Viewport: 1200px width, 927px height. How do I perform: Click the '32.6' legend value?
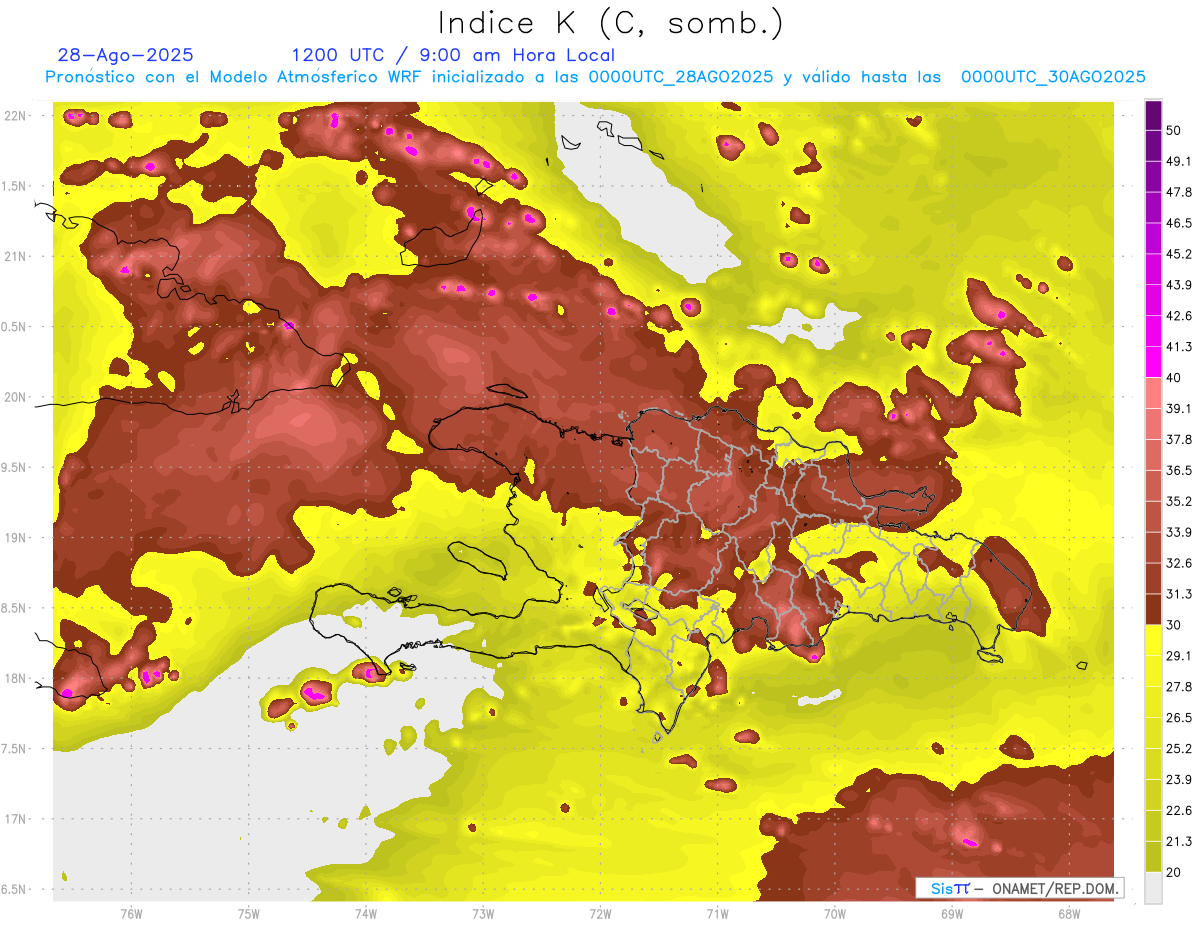pos(1179,563)
